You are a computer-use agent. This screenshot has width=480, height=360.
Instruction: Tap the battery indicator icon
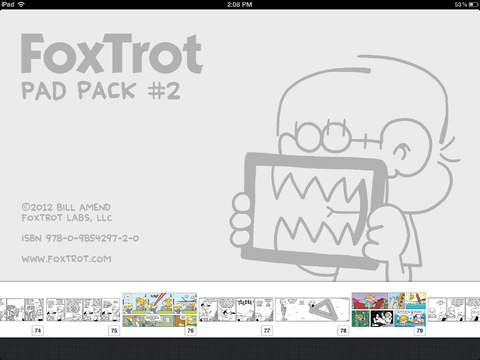(474, 4)
